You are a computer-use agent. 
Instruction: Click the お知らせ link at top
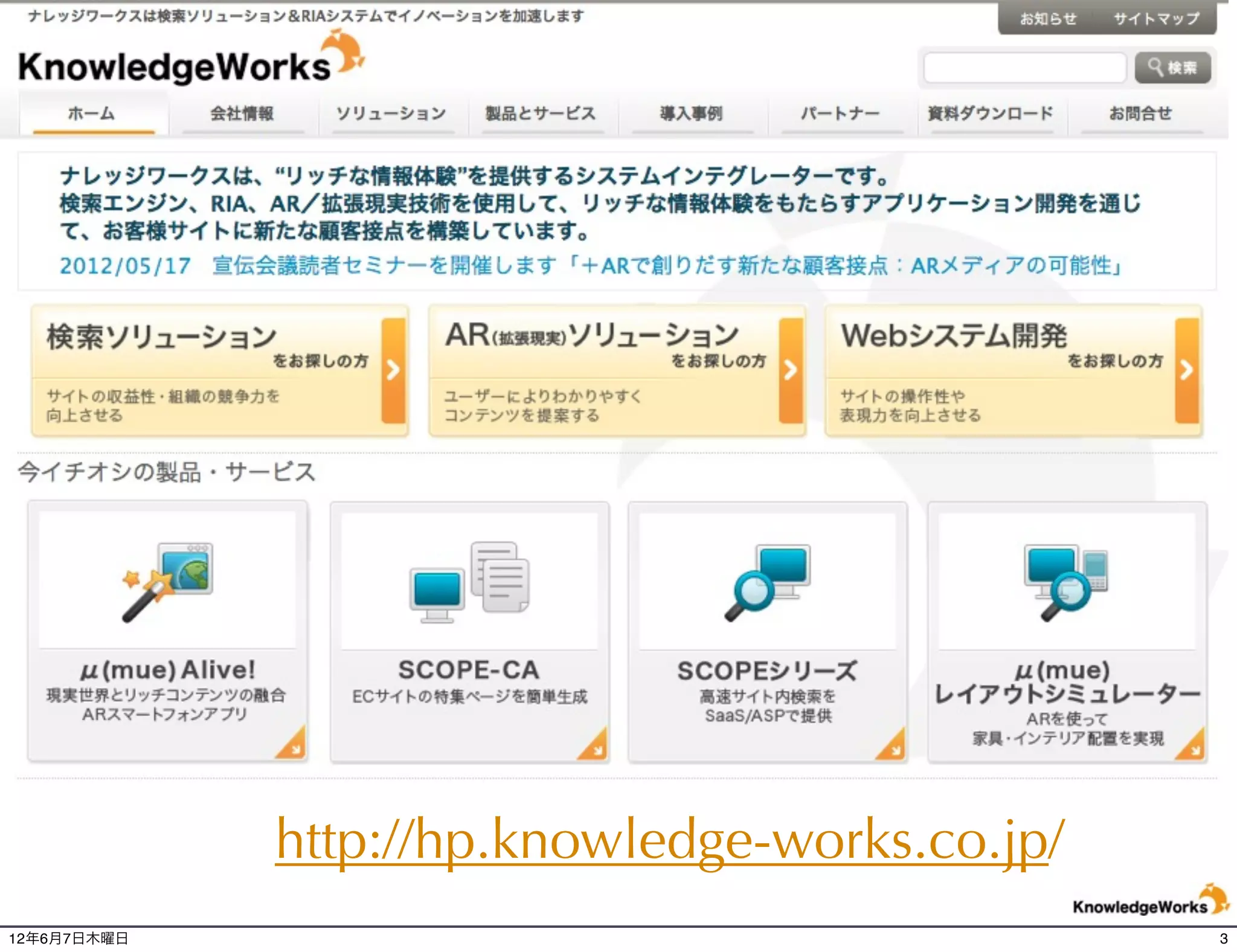pyautogui.click(x=1049, y=19)
